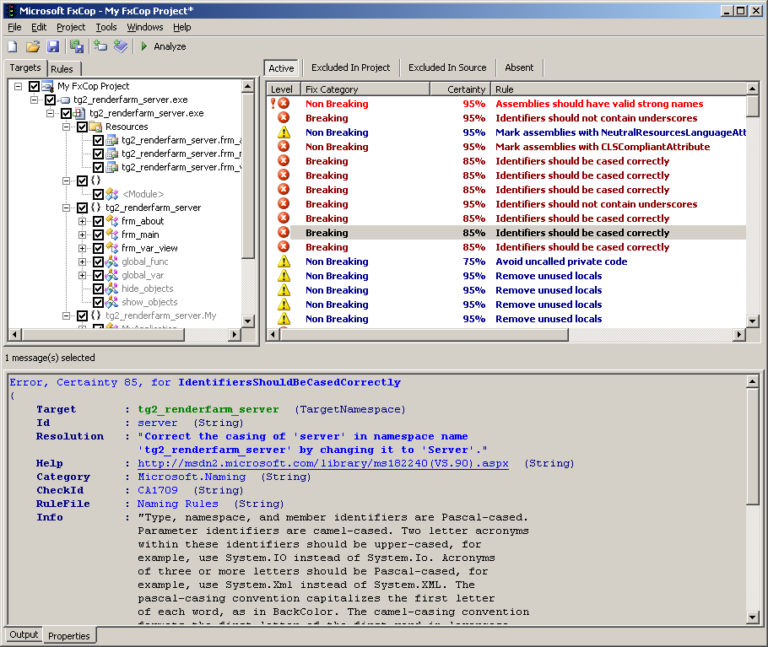The height and width of the screenshot is (647, 768).
Task: Switch to the Properties tab at bottom
Action: [69, 636]
